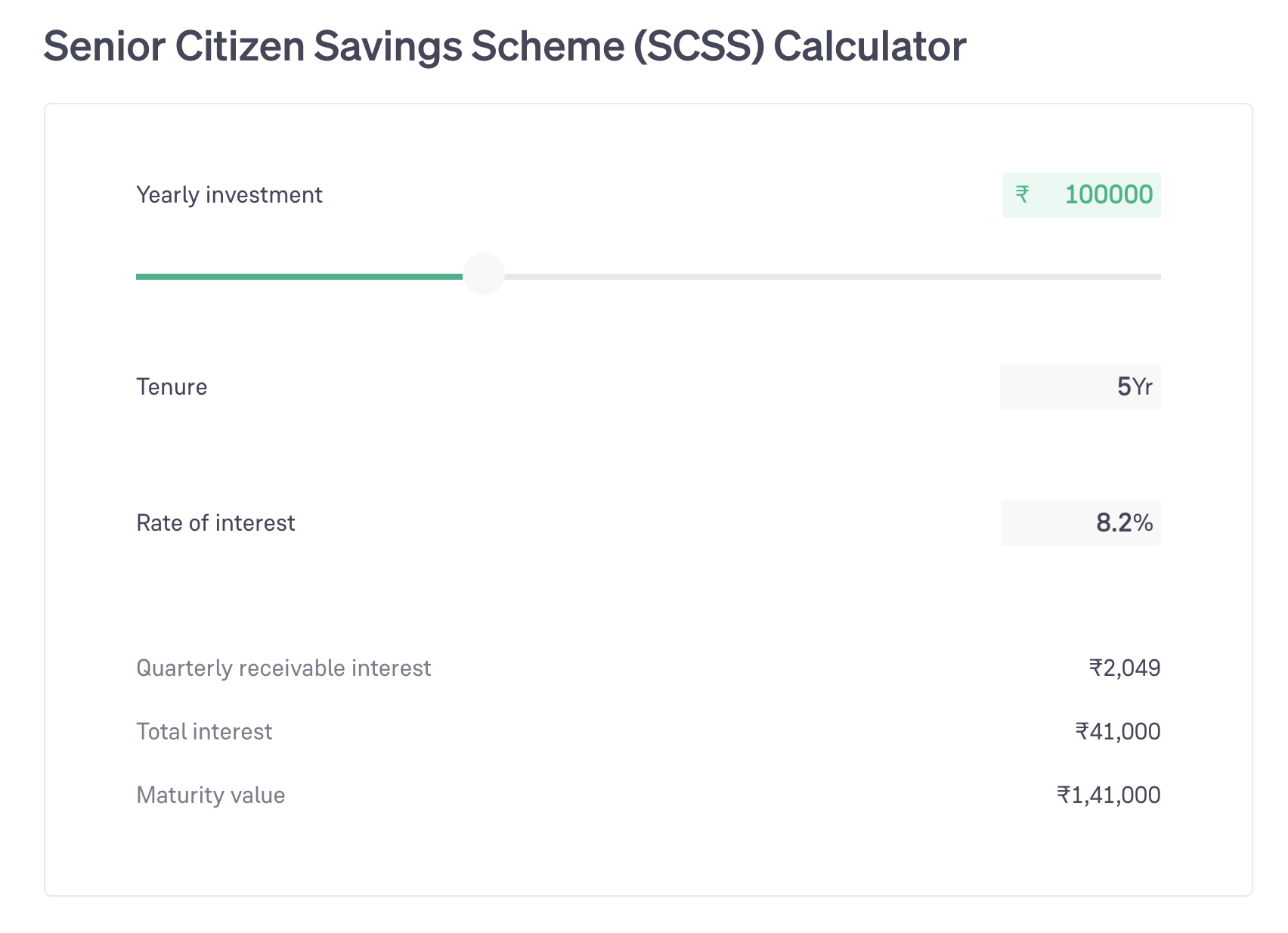This screenshot has height=933, width=1288.
Task: Click the yearly investment slider handle
Action: pyautogui.click(x=484, y=274)
